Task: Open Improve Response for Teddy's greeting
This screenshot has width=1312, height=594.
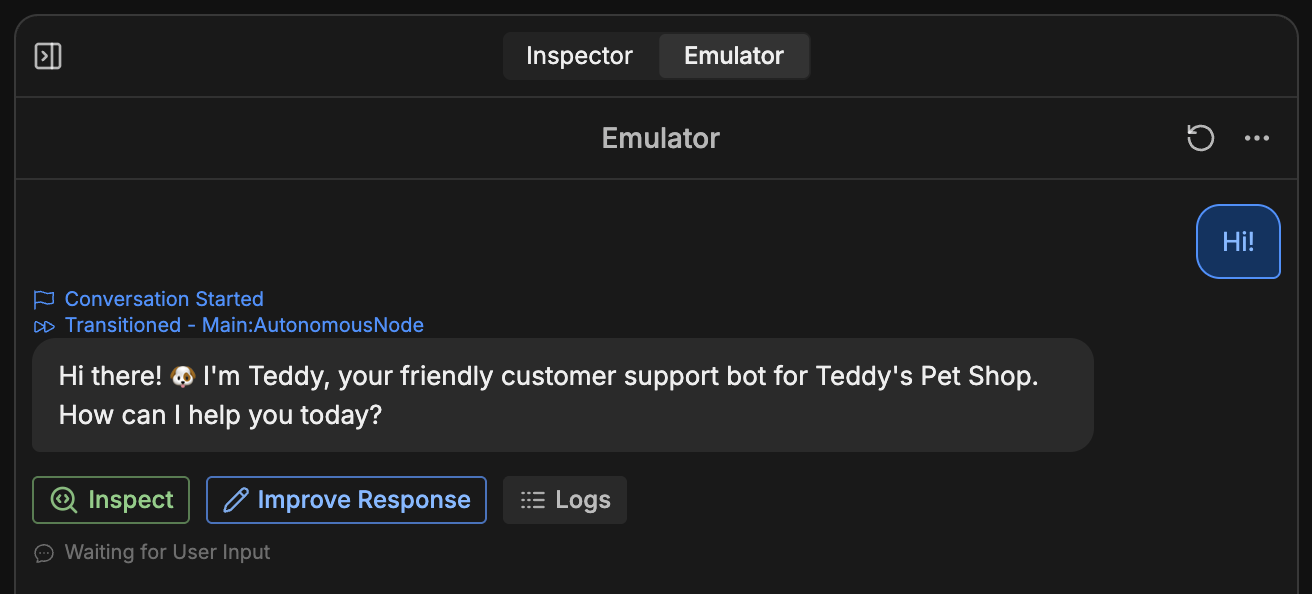Action: point(346,499)
